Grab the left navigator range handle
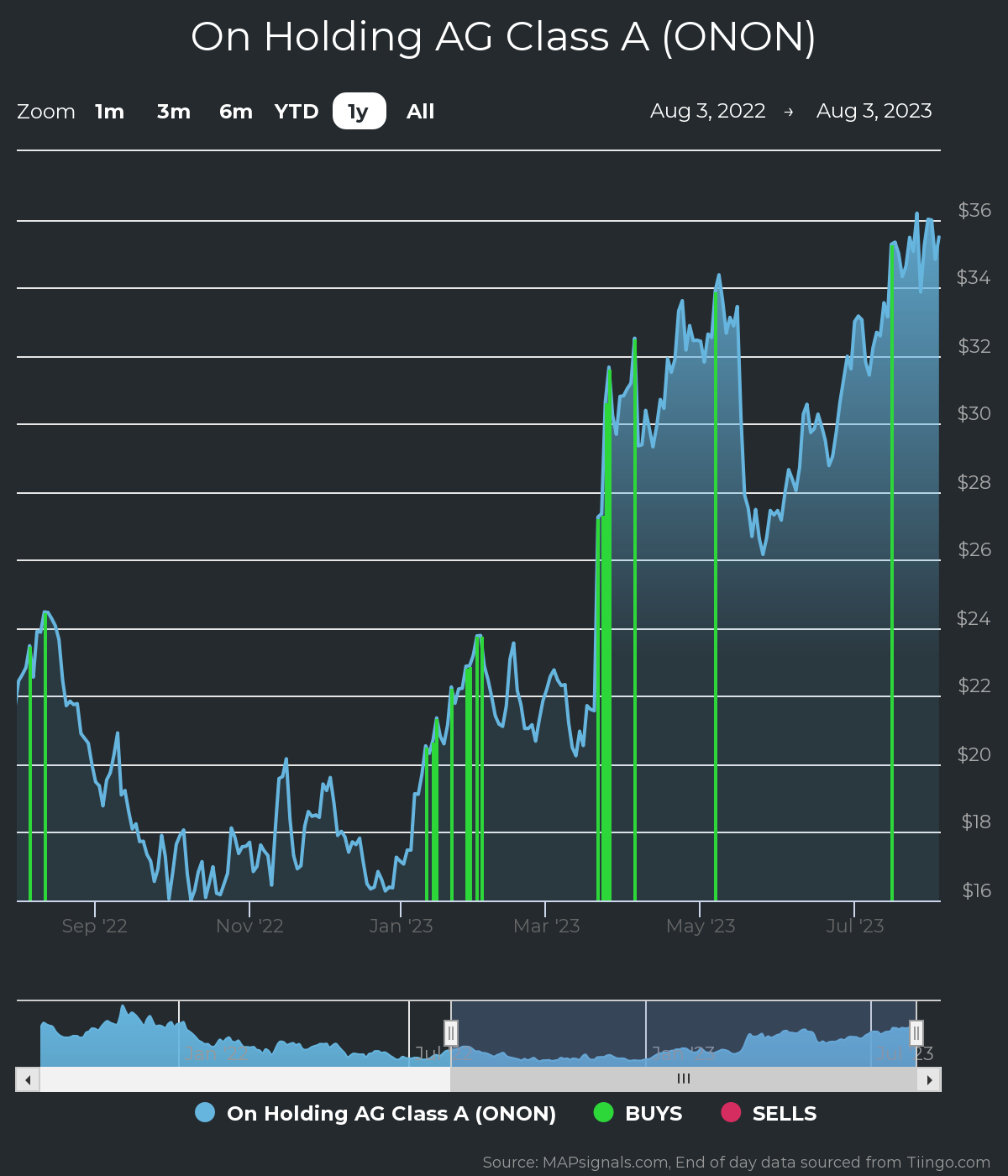 (451, 1032)
